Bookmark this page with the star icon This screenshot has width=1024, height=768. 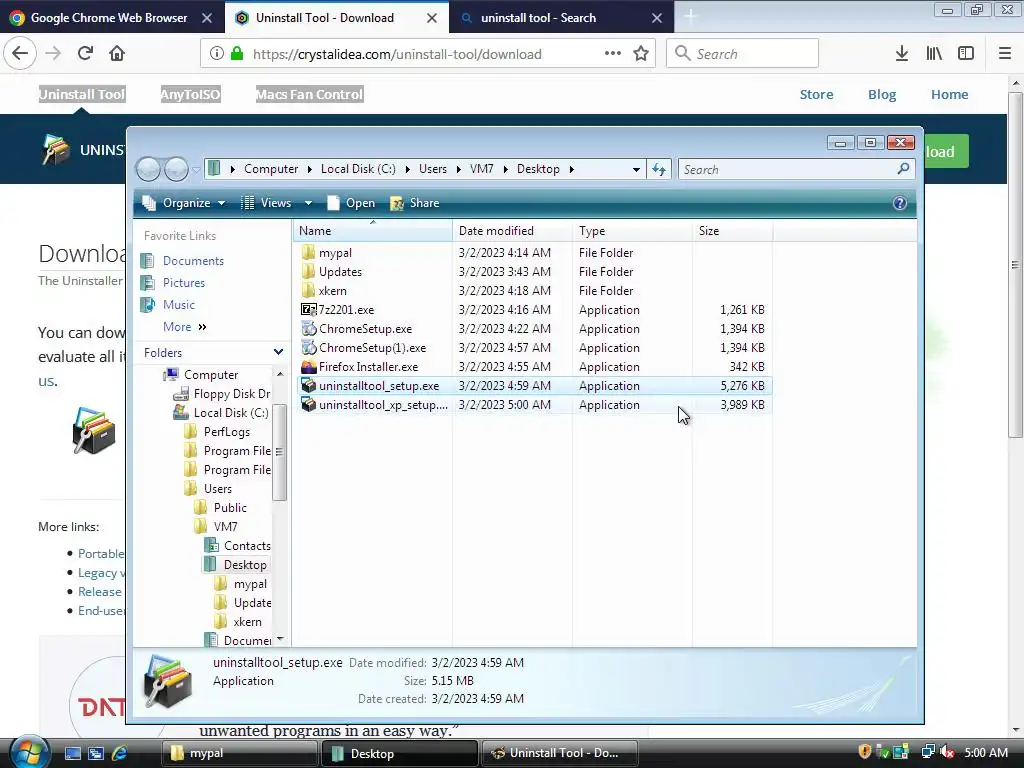coord(641,54)
